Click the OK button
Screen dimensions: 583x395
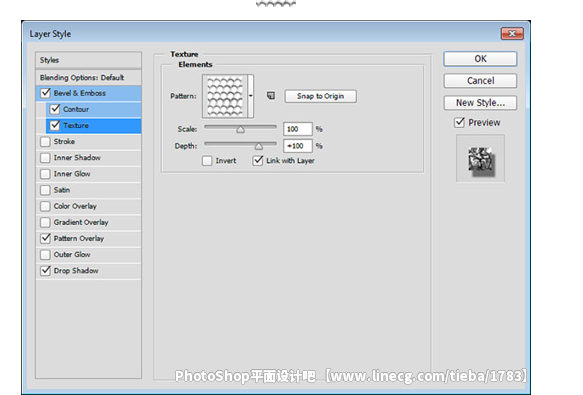(480, 59)
